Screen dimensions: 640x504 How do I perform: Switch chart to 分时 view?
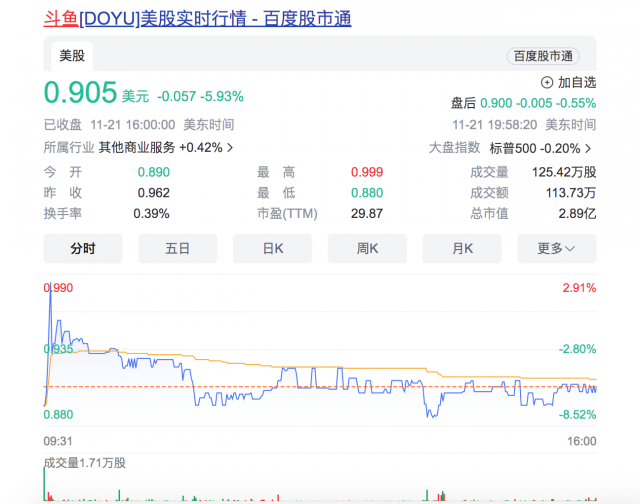(x=83, y=248)
